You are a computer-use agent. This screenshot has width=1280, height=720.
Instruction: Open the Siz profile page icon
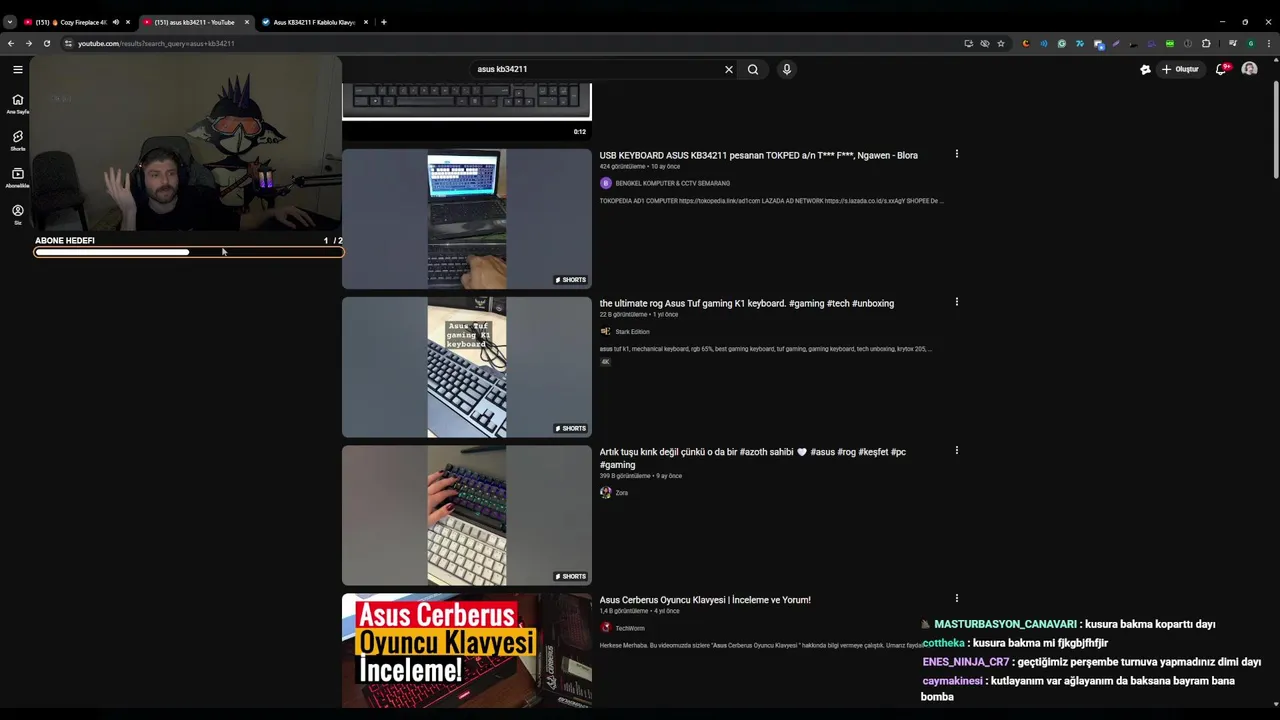point(17,214)
